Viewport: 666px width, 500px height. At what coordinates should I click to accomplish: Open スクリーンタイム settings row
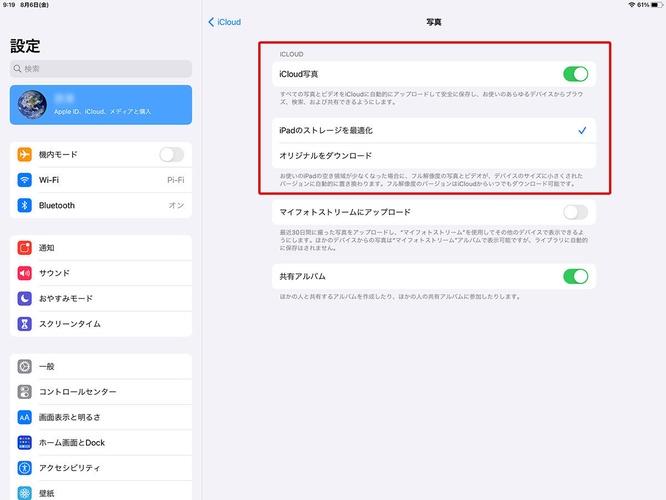tap(101, 324)
